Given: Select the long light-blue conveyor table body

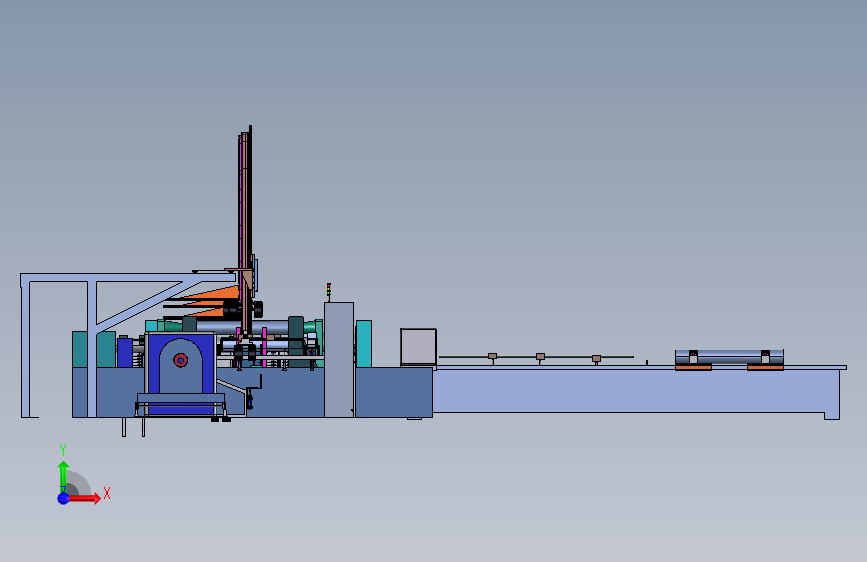Looking at the screenshot, I should tap(637, 390).
